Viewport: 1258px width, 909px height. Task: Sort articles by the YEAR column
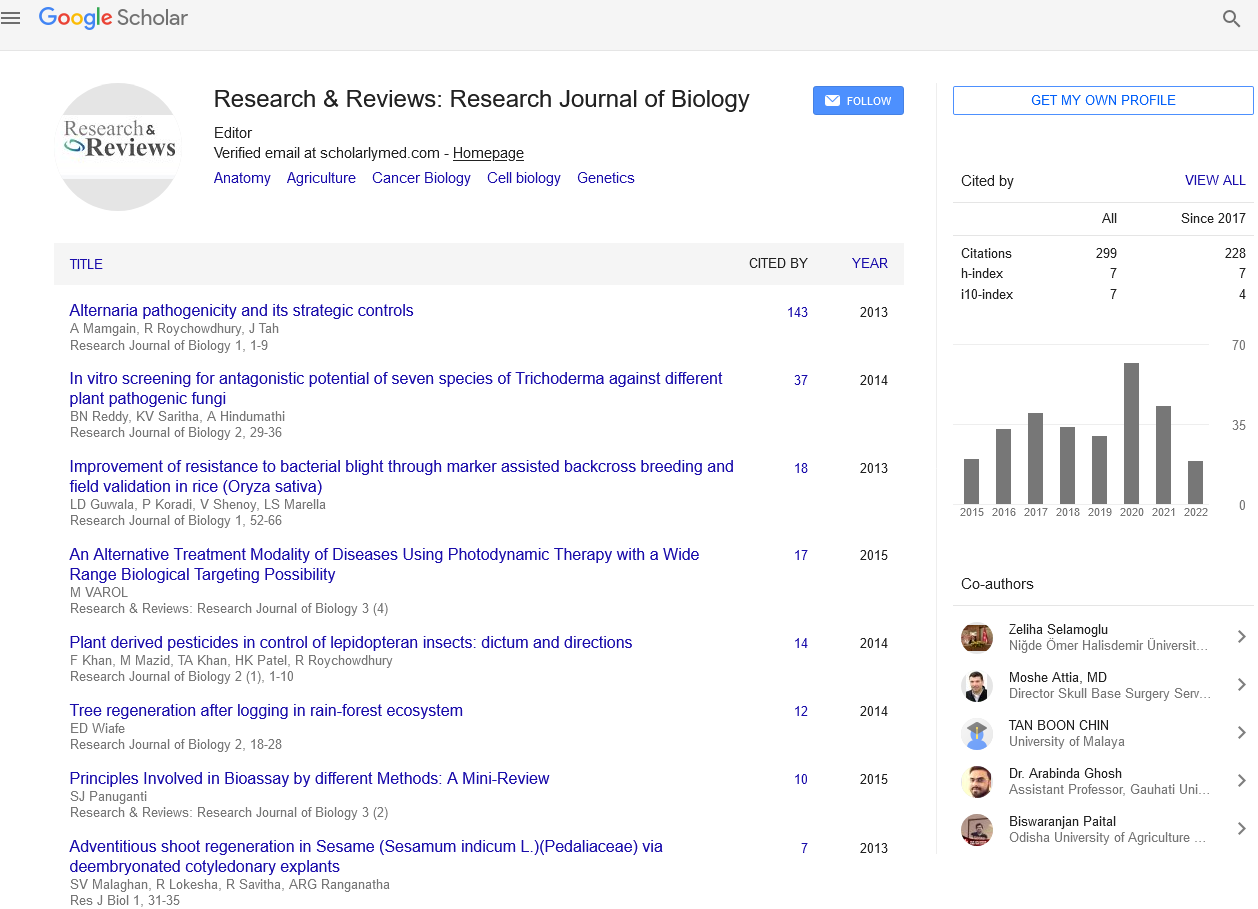click(869, 264)
